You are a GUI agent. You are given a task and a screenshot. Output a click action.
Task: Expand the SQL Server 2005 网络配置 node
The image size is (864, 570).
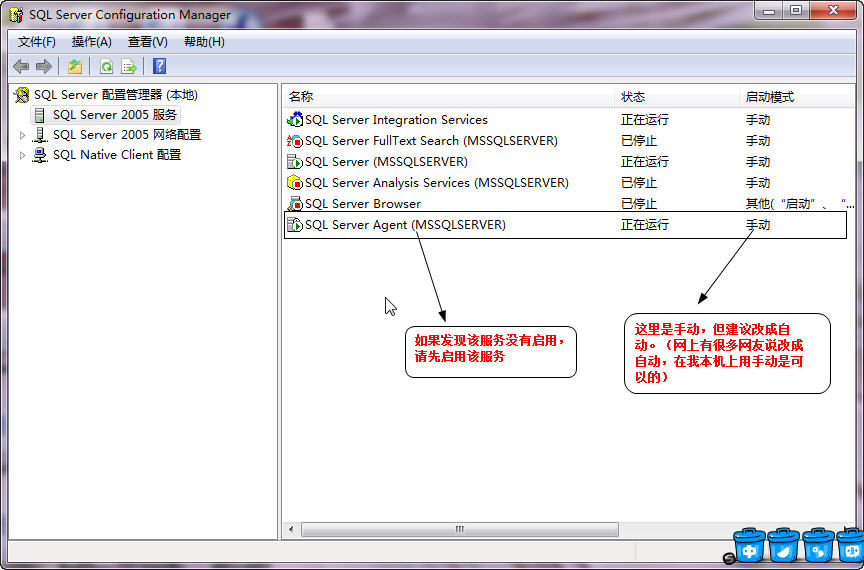(x=22, y=135)
